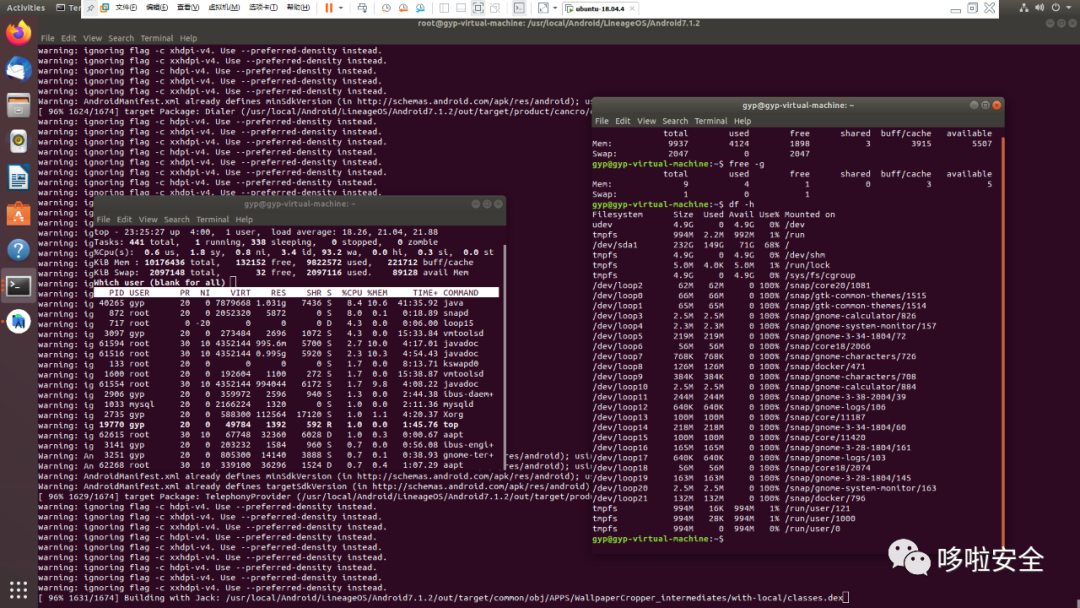Open the console view icon in VMware toolbar
Viewport: 1080px width, 608px height.
tap(519, 8)
